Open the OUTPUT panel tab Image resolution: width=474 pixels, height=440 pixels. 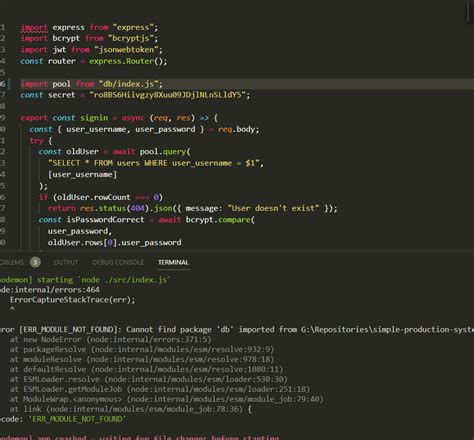coord(66,262)
